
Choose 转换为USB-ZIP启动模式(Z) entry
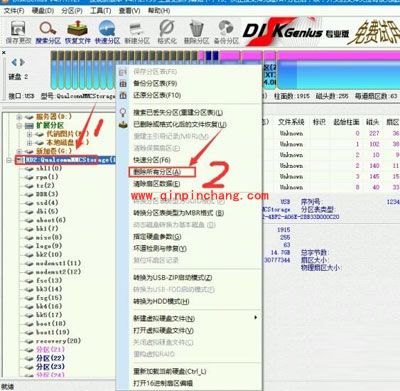[x=173, y=277]
